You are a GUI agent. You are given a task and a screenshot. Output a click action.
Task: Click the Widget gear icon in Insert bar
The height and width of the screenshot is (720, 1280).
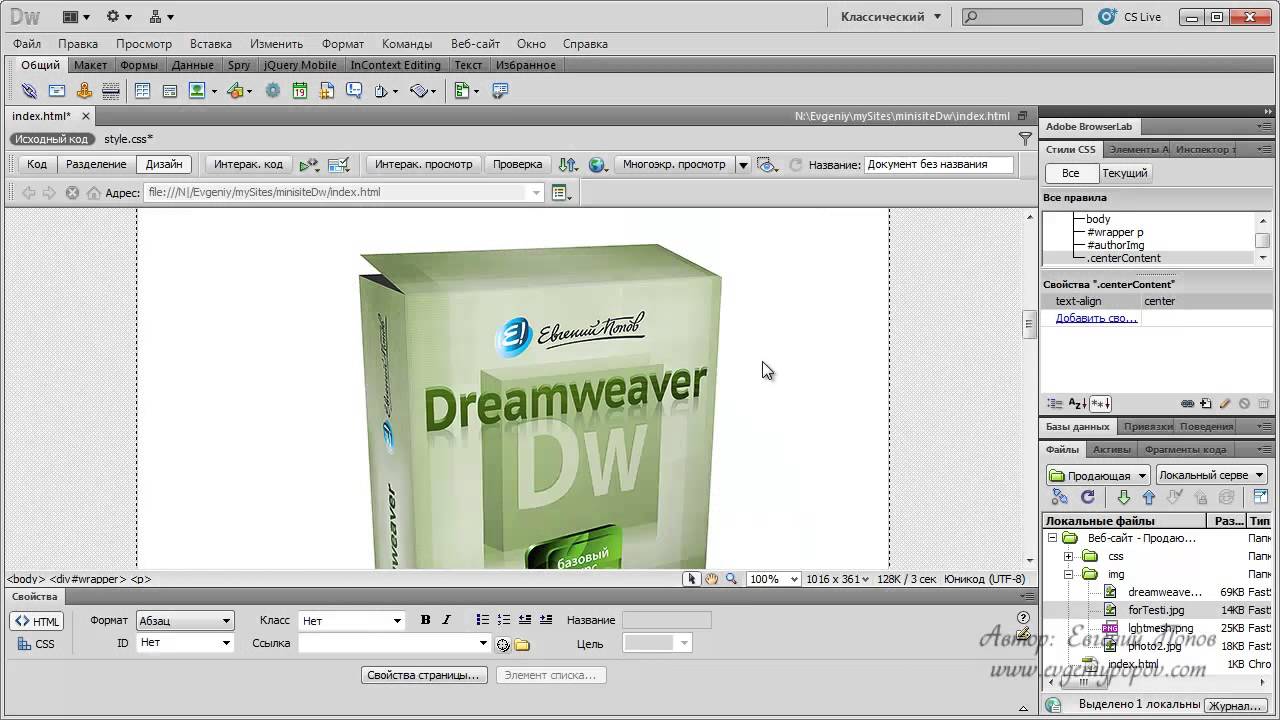(x=272, y=91)
